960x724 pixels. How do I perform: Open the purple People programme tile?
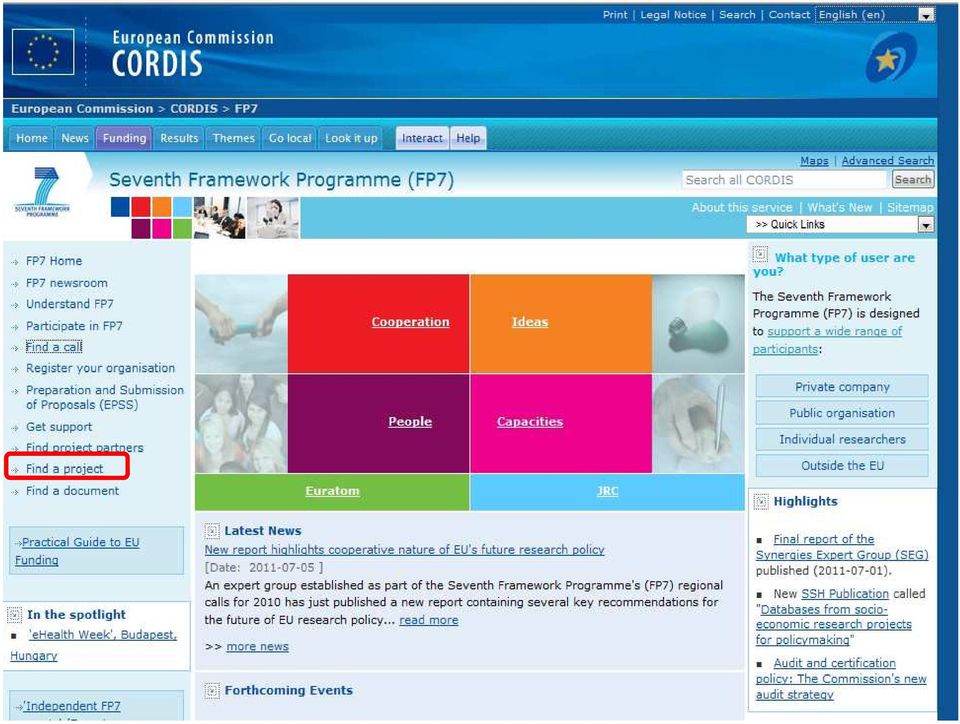pos(378,423)
